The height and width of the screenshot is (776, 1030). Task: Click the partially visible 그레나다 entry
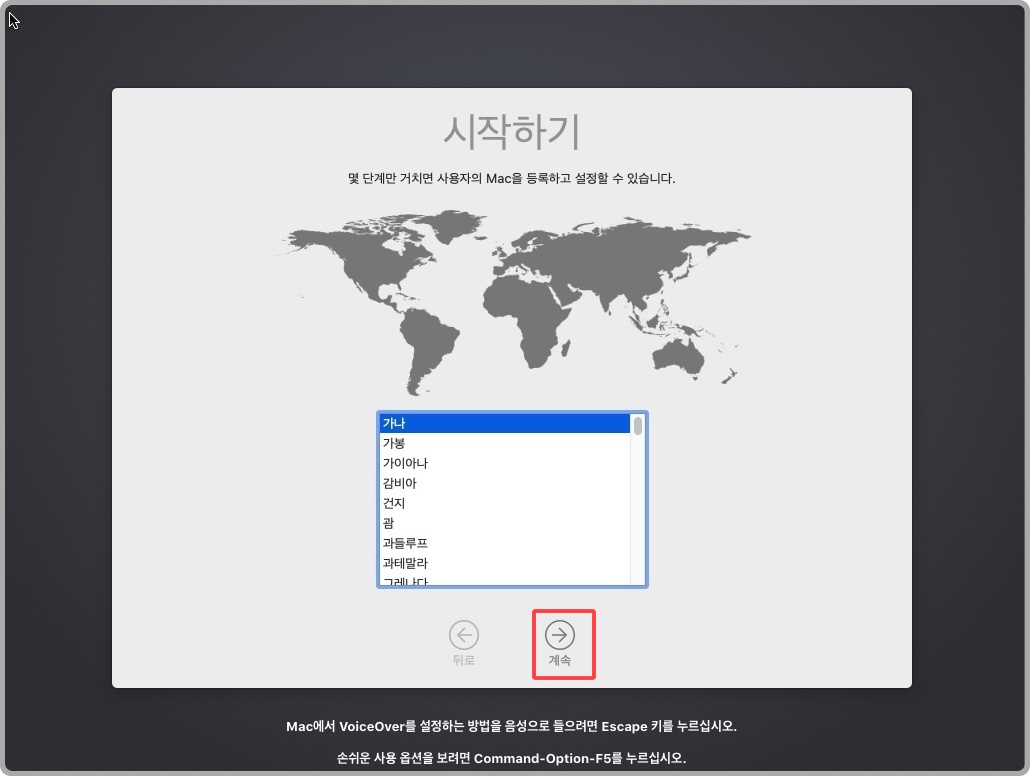click(450, 581)
